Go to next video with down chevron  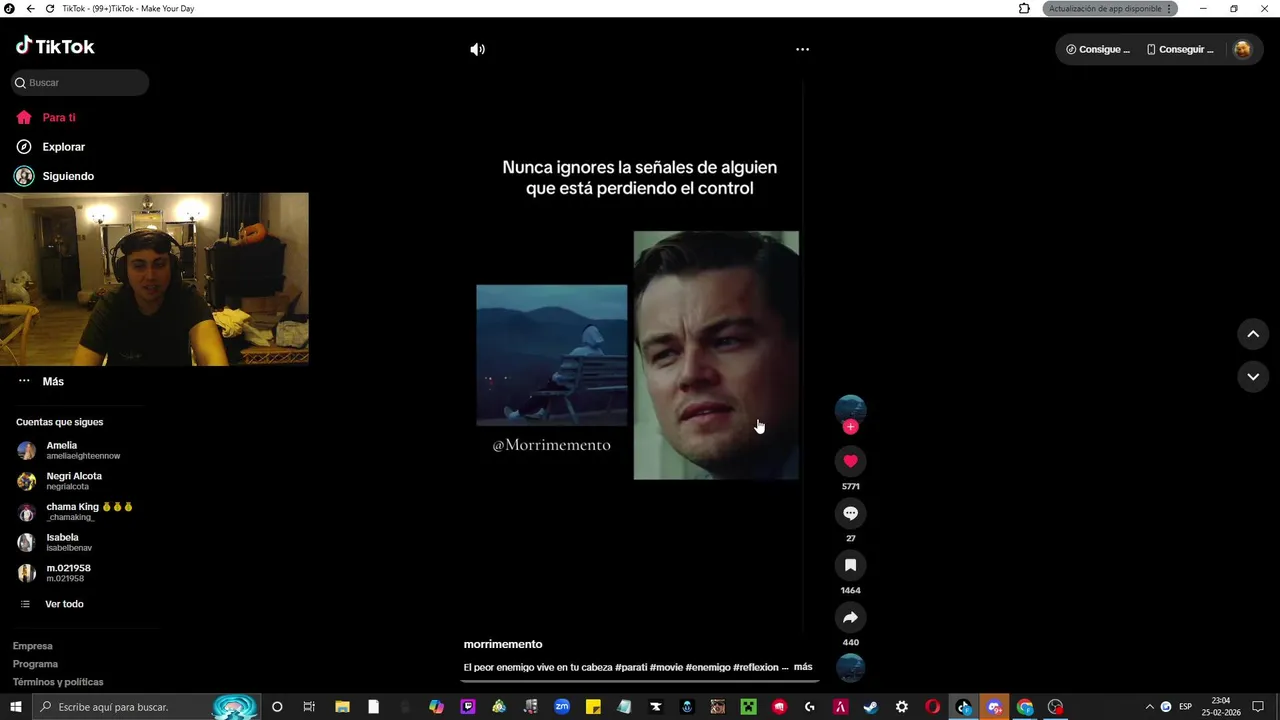pos(1253,376)
